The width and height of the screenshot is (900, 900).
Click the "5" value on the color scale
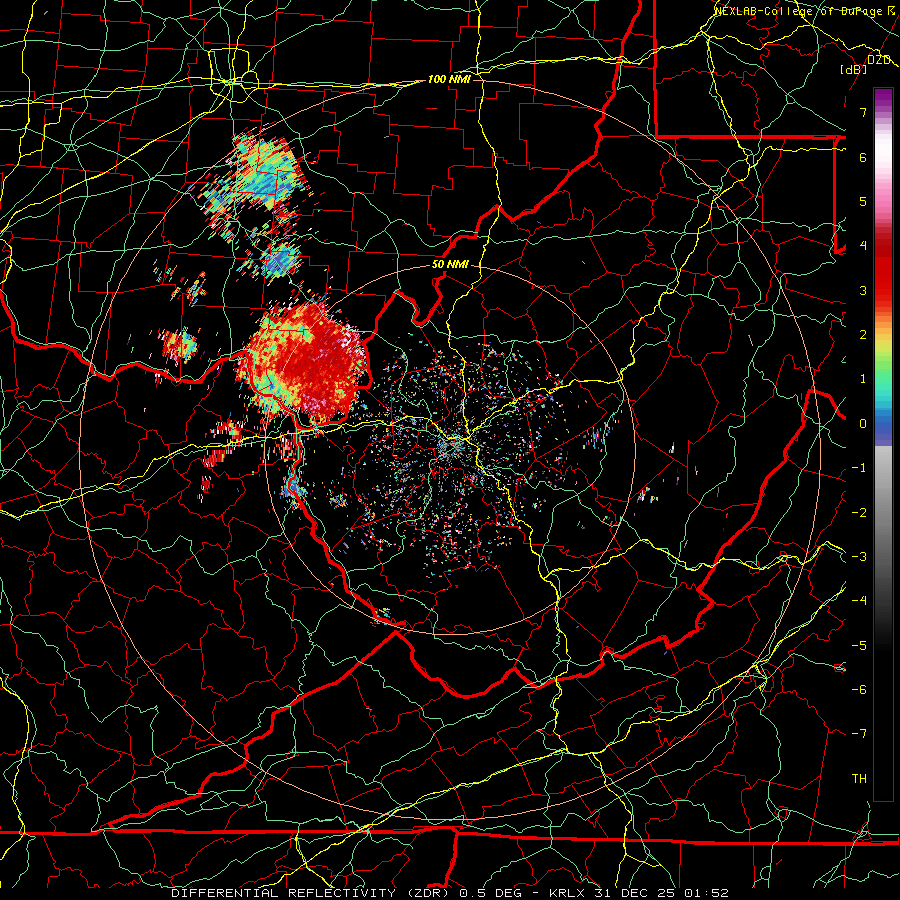pos(863,201)
